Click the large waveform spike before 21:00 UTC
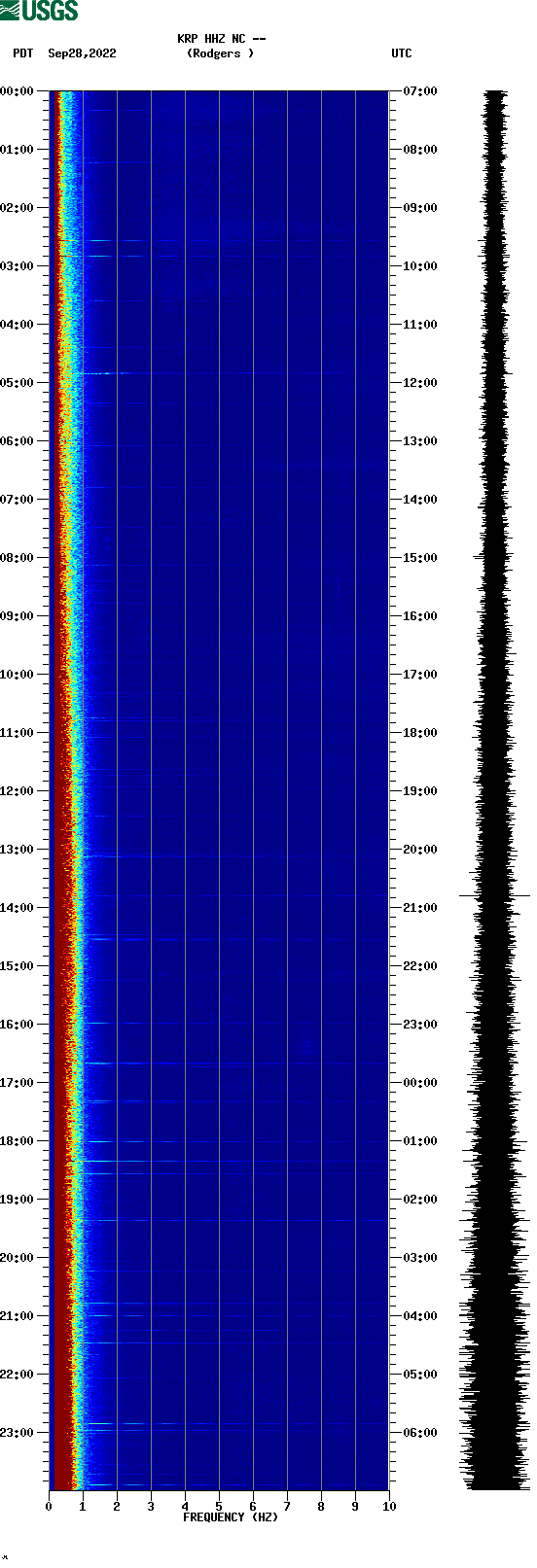 pyautogui.click(x=494, y=895)
